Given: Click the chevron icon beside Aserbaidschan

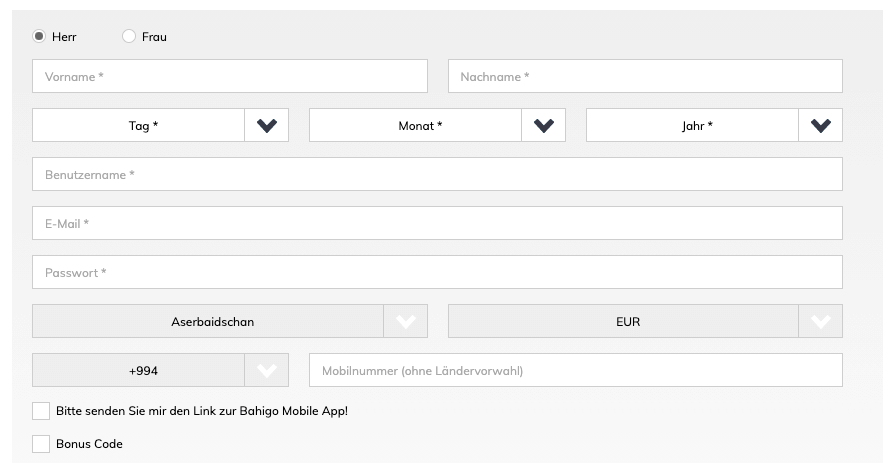Looking at the screenshot, I should [x=405, y=322].
